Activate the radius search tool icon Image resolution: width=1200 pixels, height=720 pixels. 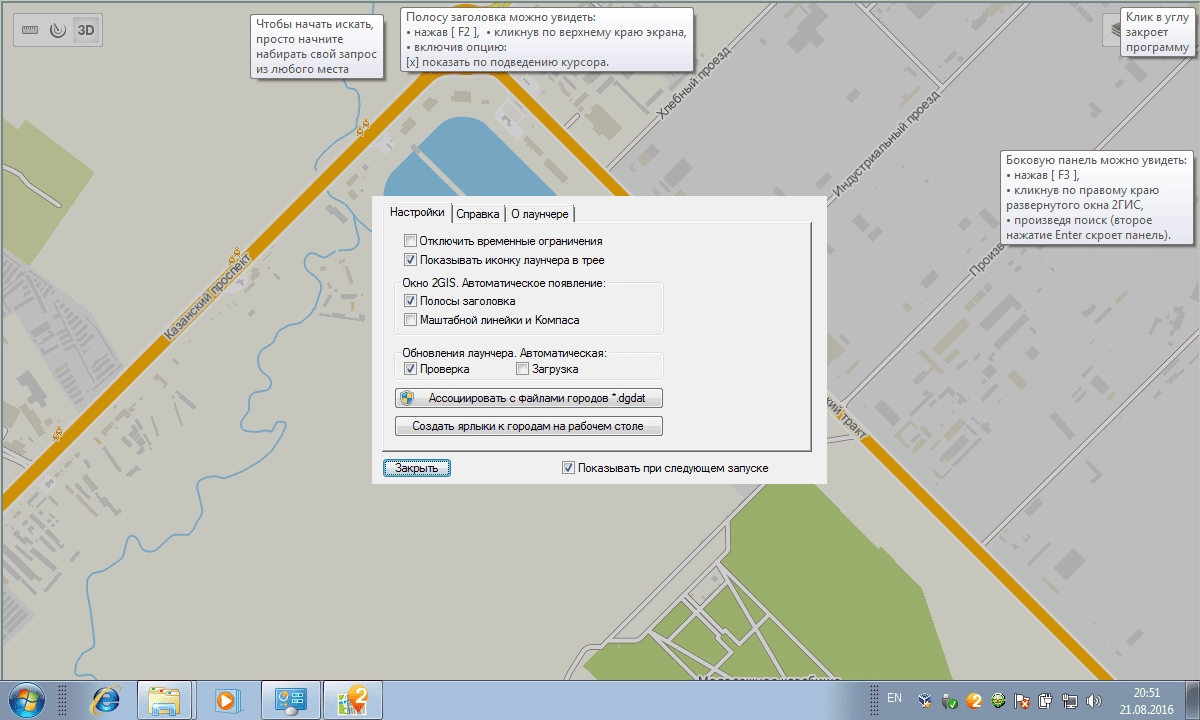[58, 30]
